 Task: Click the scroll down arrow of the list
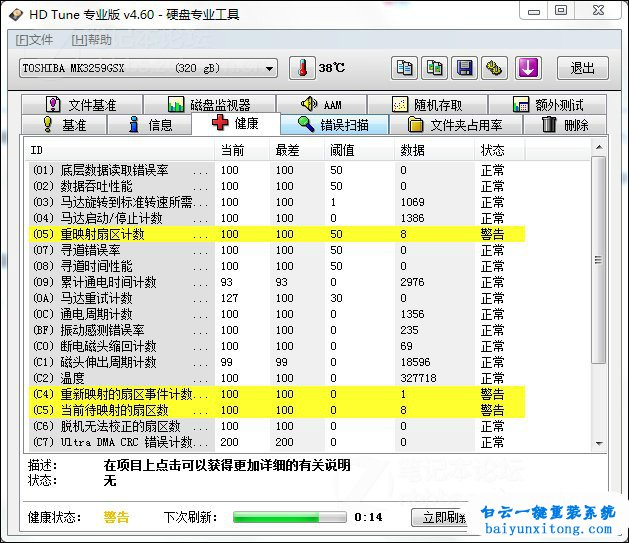pos(599,443)
